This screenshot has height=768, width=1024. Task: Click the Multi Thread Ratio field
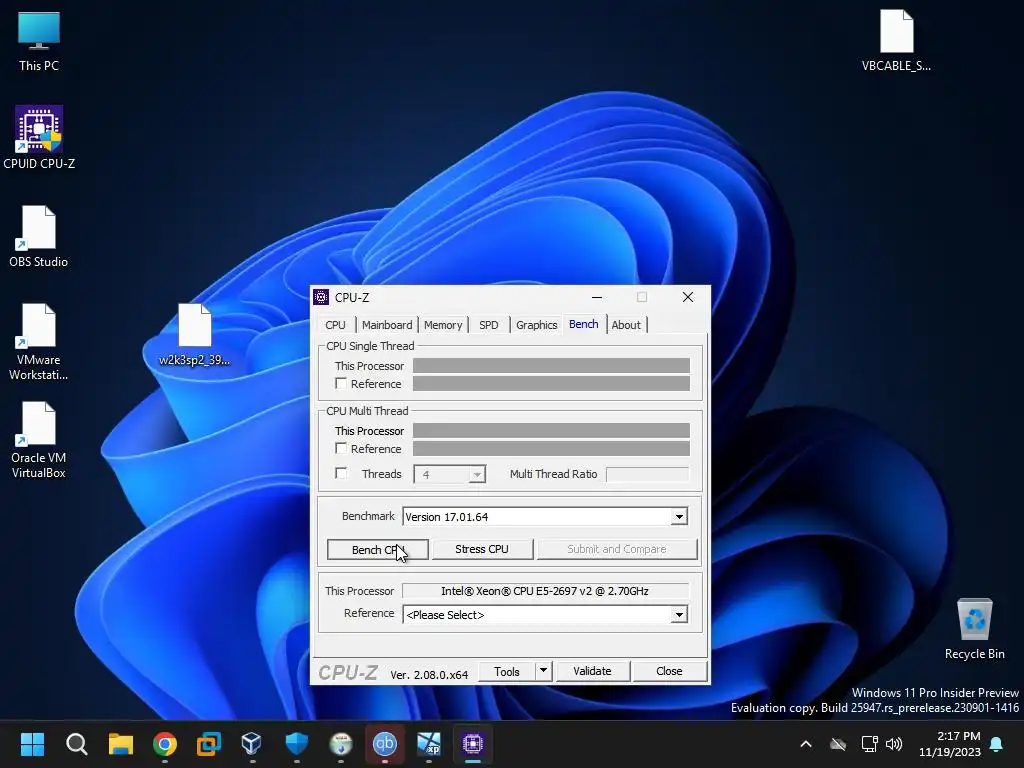(647, 474)
